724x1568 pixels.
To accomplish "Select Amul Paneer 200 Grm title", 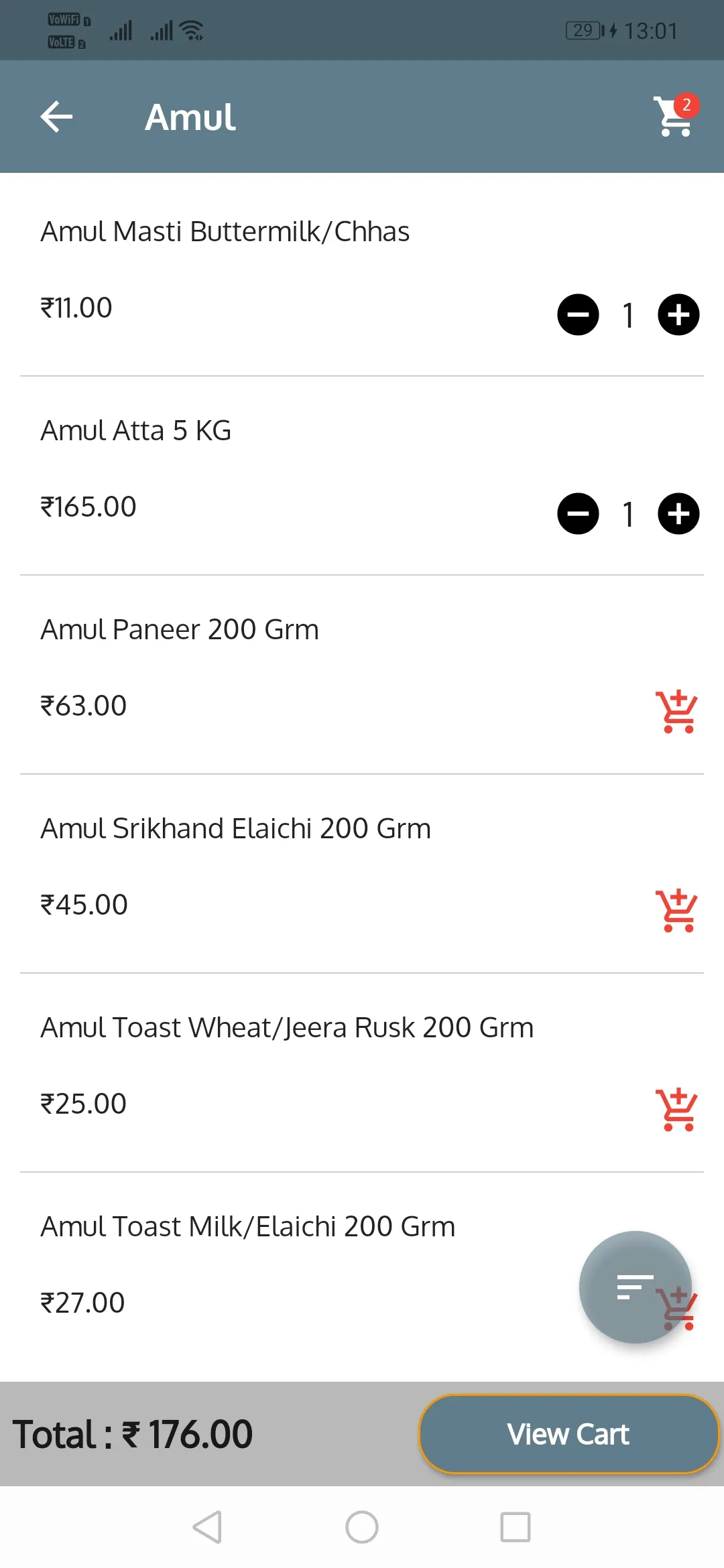I will [x=180, y=630].
